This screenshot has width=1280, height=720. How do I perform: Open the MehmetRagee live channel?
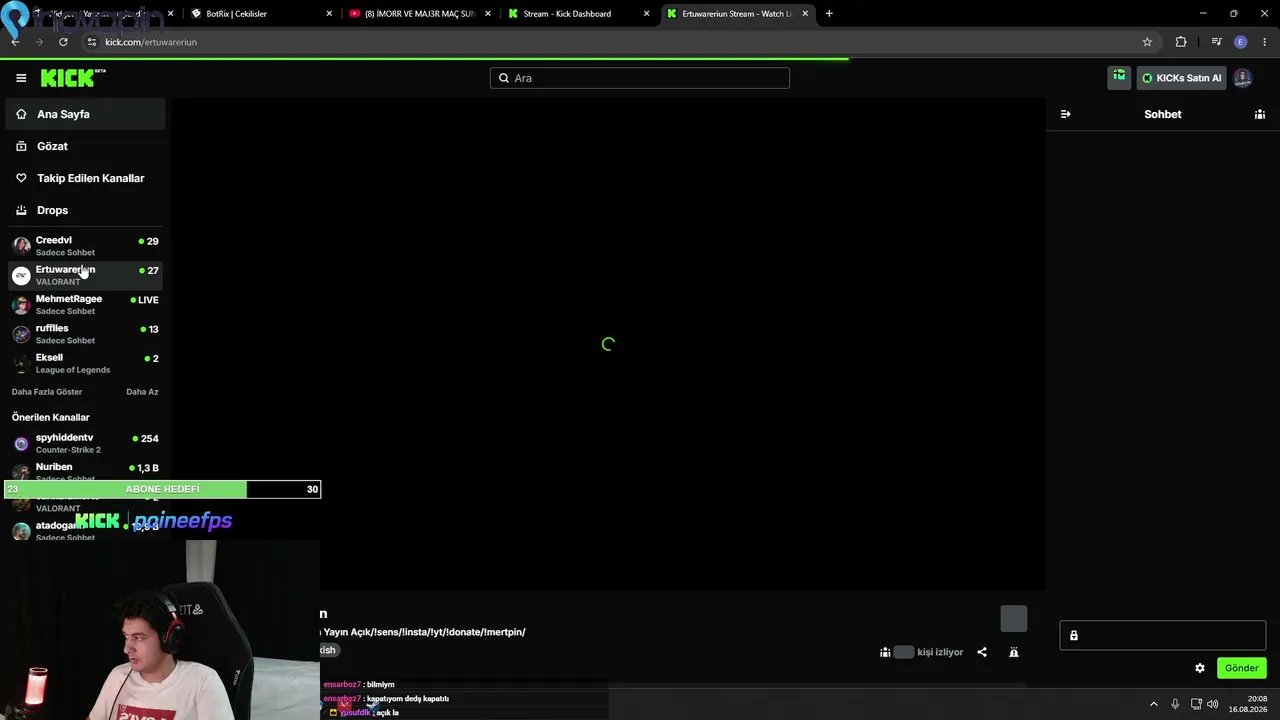[85, 304]
